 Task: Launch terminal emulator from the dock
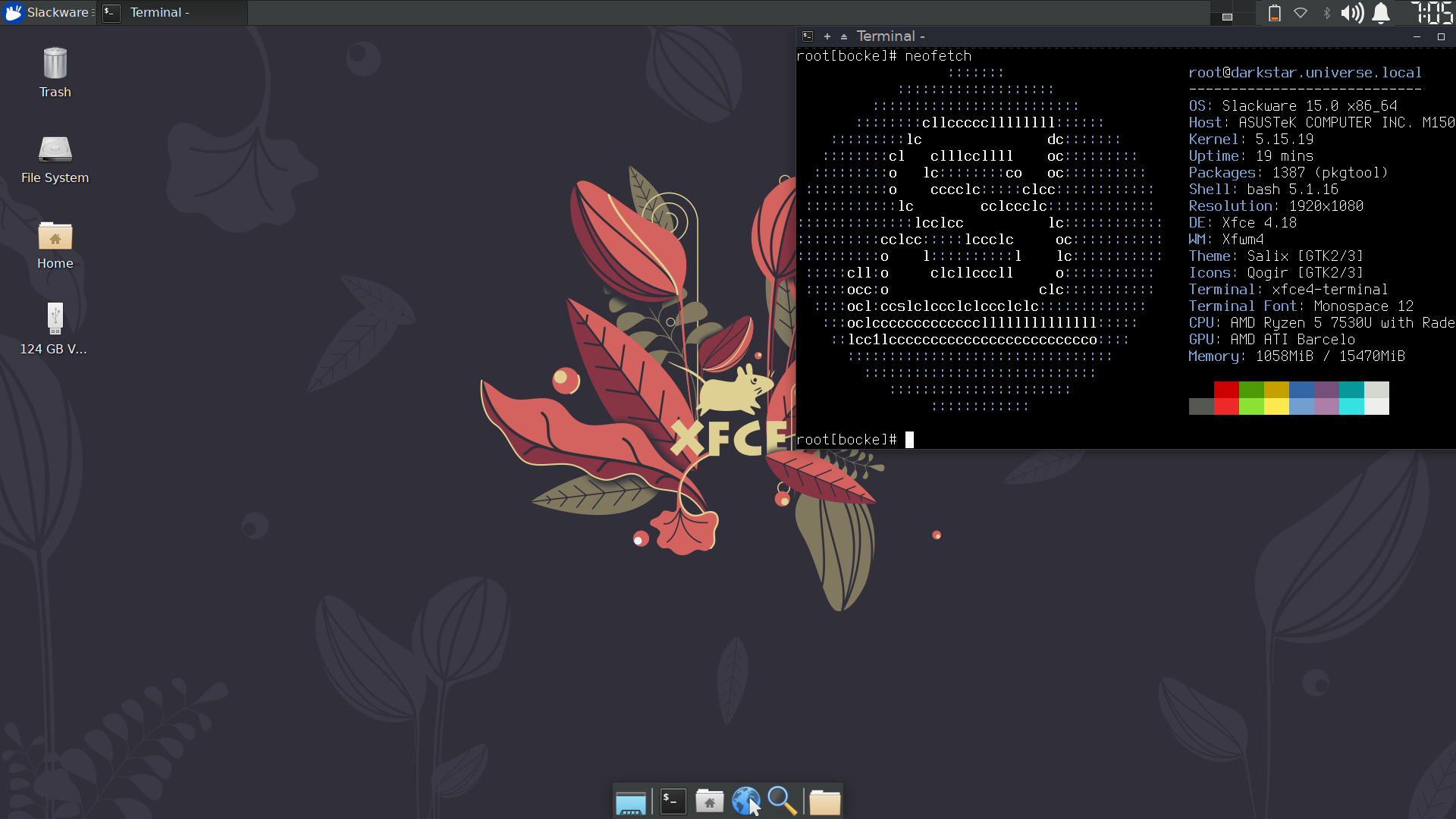click(673, 802)
